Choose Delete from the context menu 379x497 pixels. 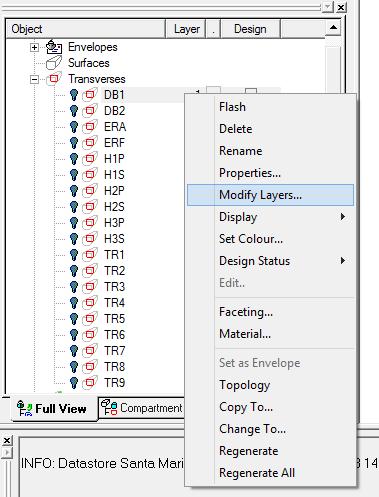pyautogui.click(x=270, y=129)
